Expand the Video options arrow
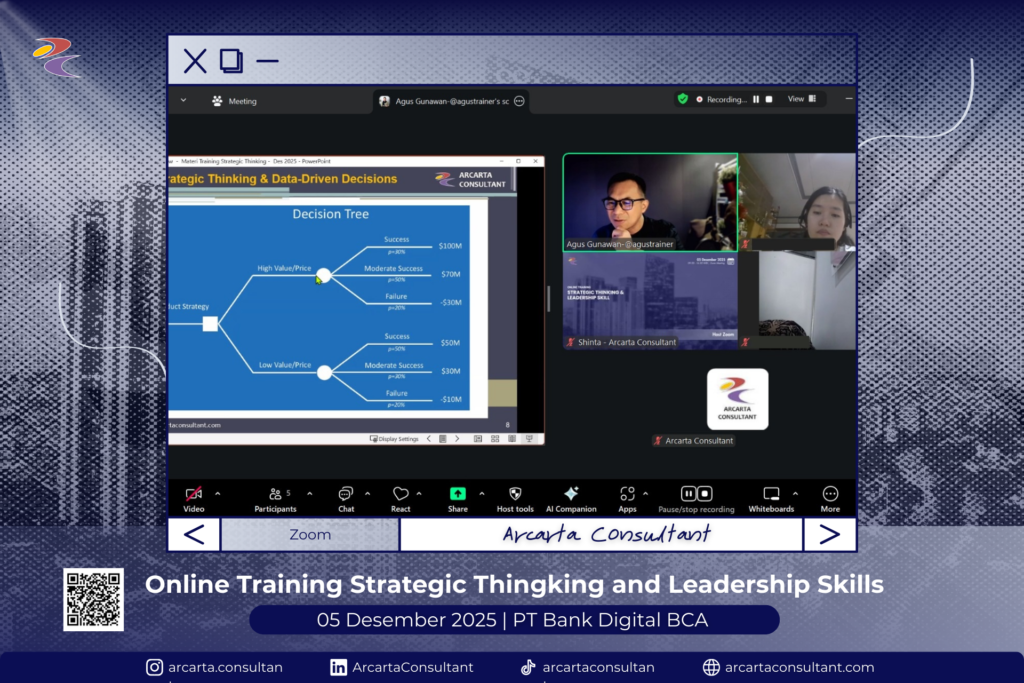The width and height of the screenshot is (1024, 683). click(218, 493)
